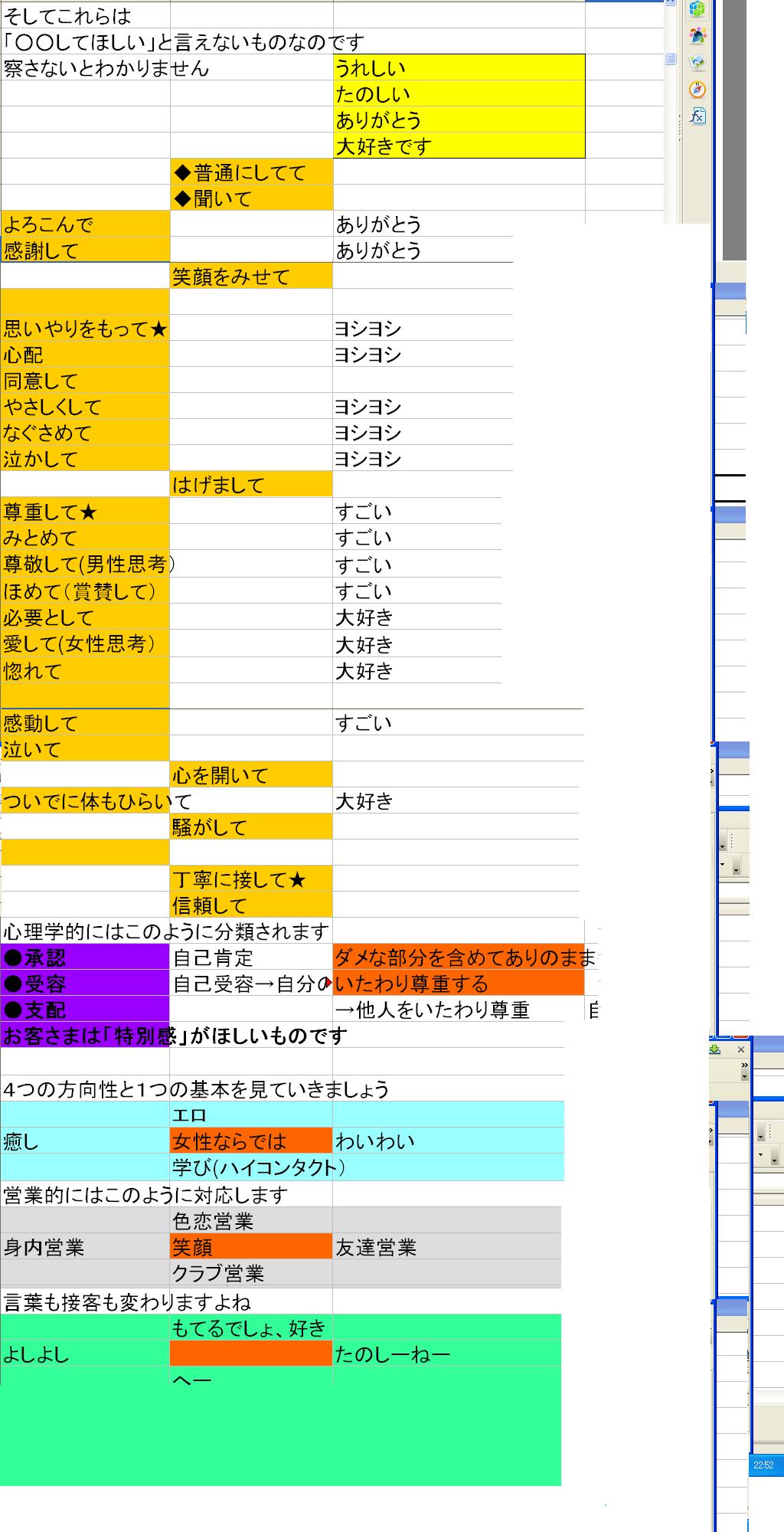Select the green cell よしよし
The width and height of the screenshot is (784, 1532).
(x=85, y=1354)
